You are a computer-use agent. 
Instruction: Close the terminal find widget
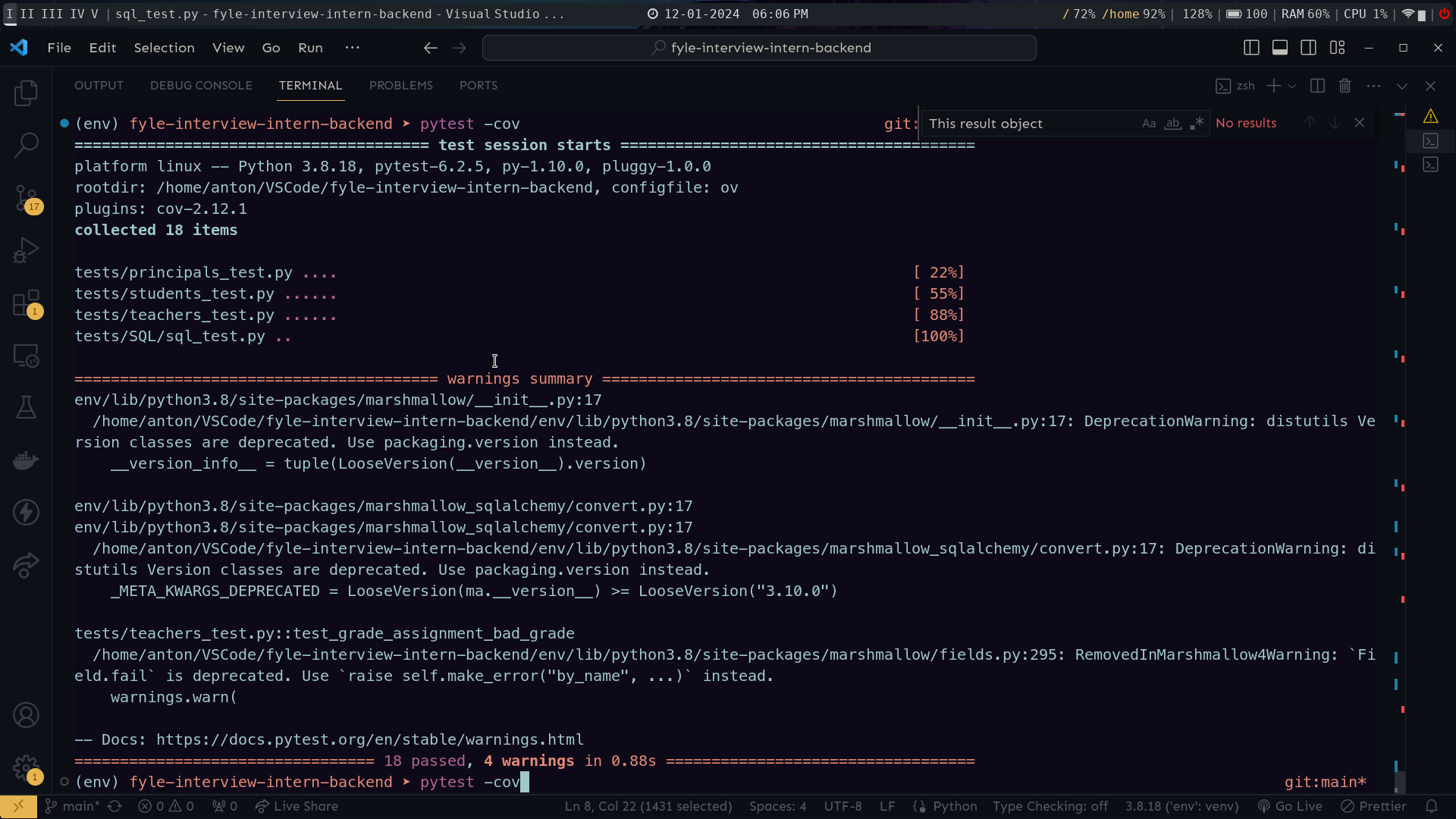(1360, 123)
